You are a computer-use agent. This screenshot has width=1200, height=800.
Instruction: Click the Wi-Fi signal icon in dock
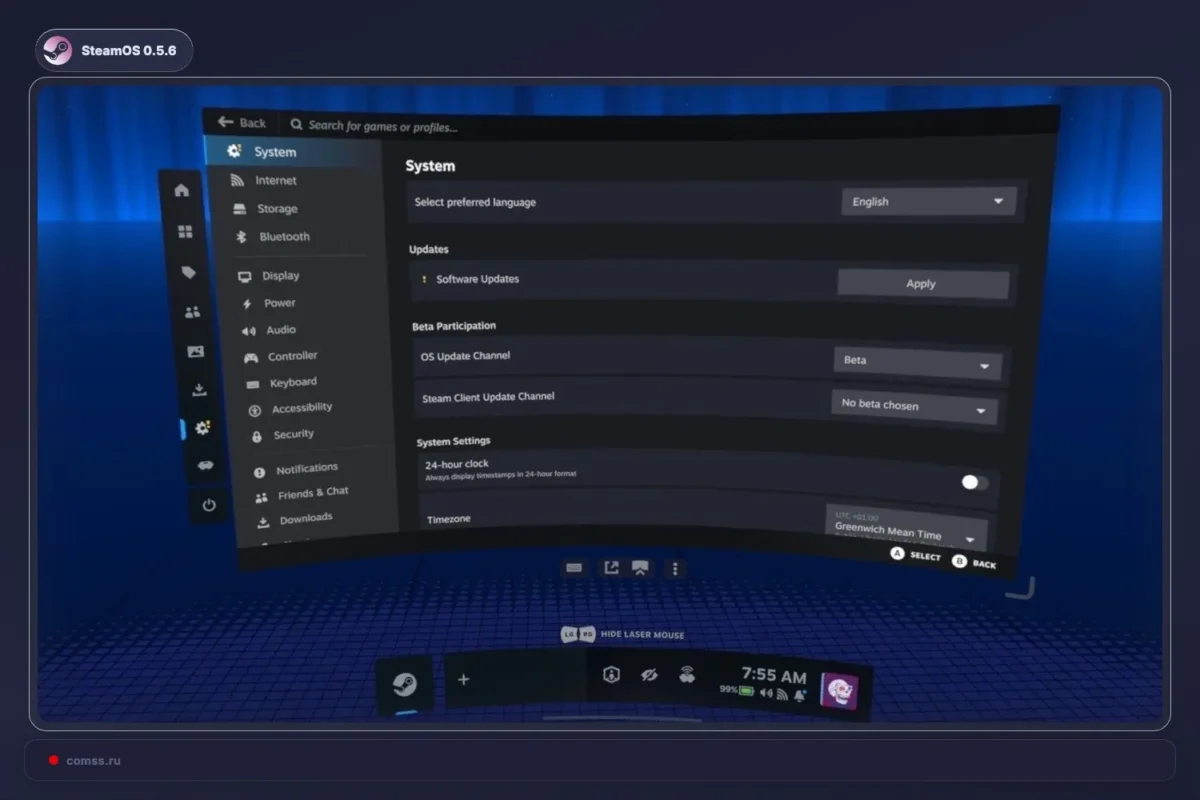click(x=782, y=694)
